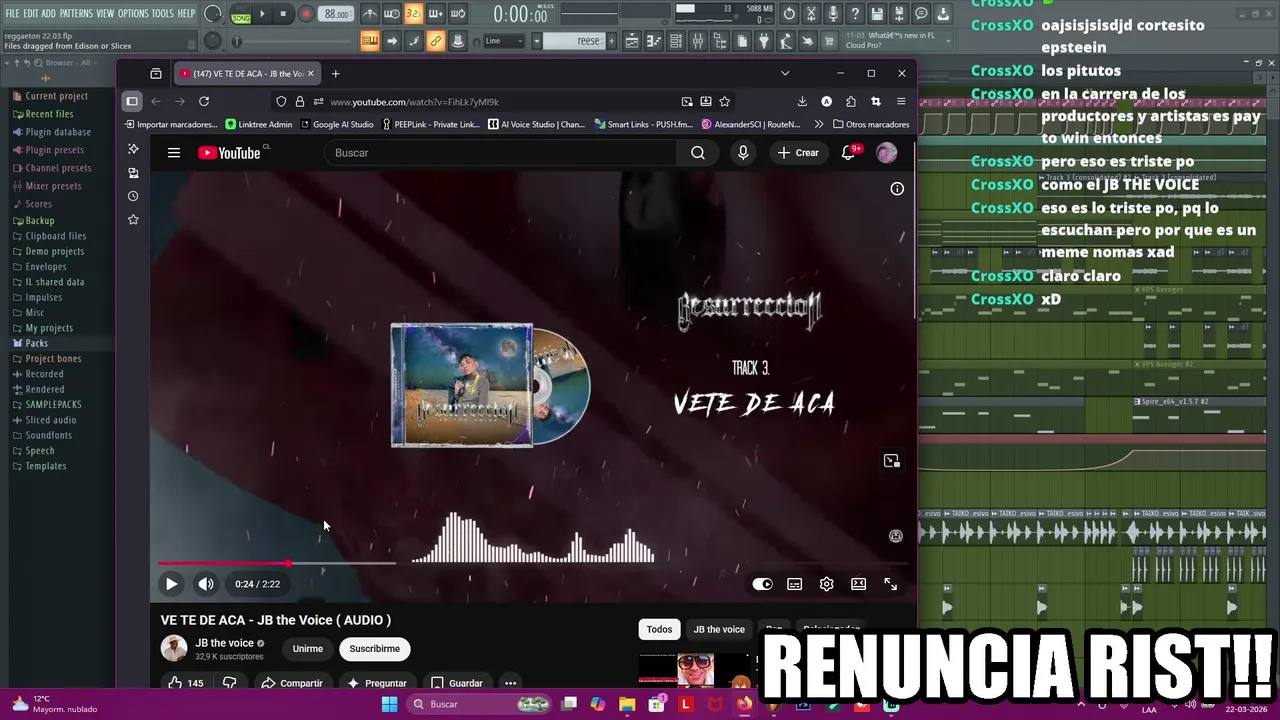Expand the SAMPLEPACKS folder
Image resolution: width=1280 pixels, height=720 pixels.
point(53,404)
